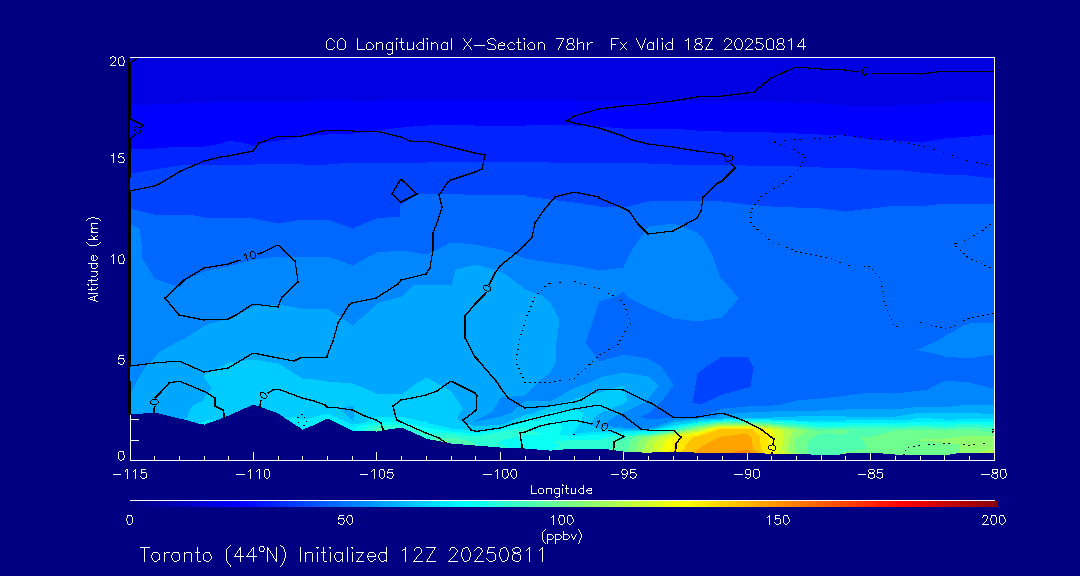Click the small diamond contour near 13 km altitude
This screenshot has height=576, width=1080.
[404, 191]
